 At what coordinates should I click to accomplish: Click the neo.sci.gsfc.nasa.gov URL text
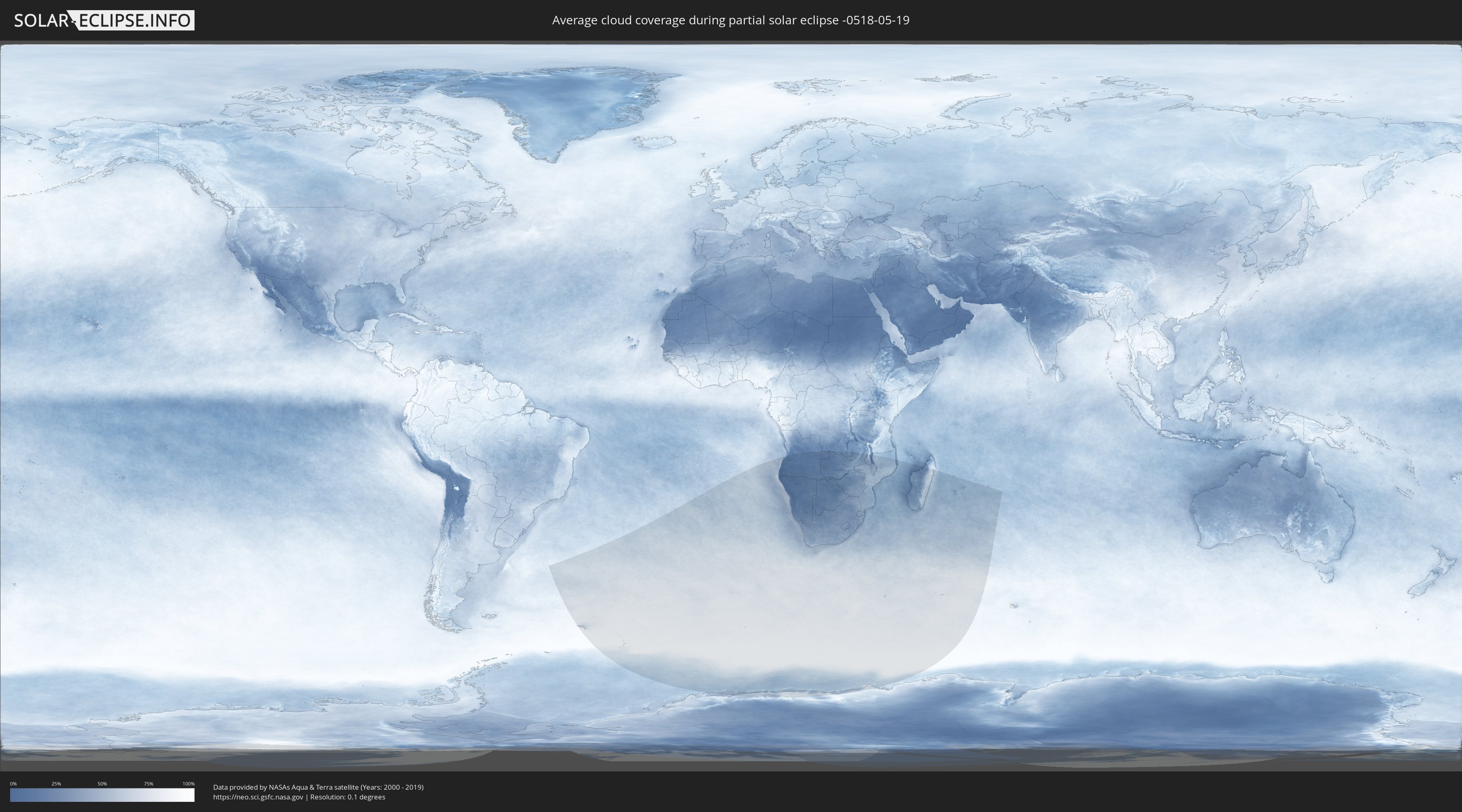(258, 797)
